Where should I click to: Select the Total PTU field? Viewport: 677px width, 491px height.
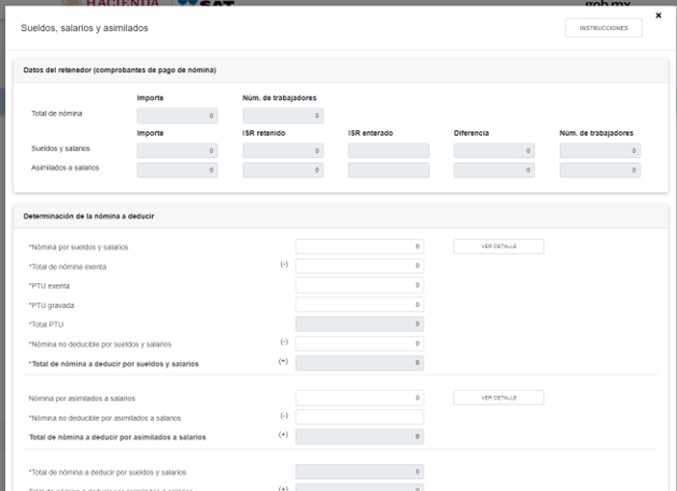[359, 324]
